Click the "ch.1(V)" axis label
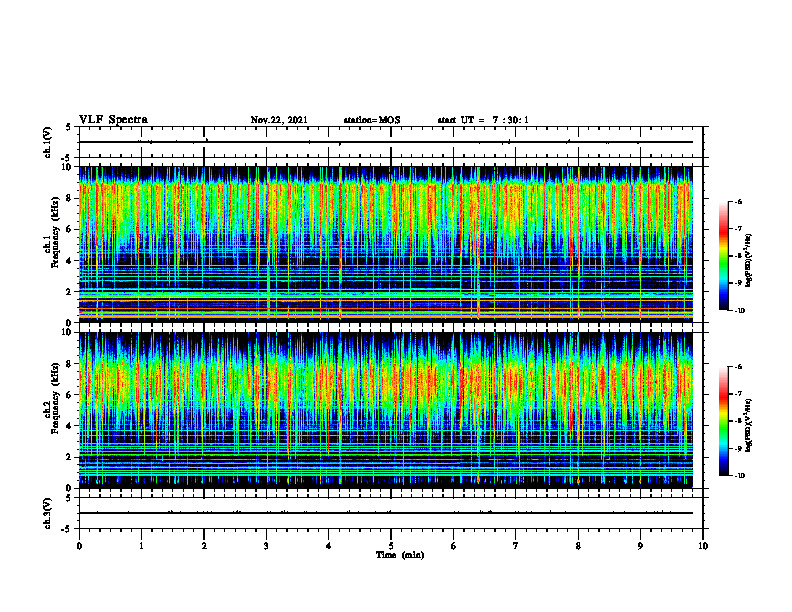 pos(47,142)
